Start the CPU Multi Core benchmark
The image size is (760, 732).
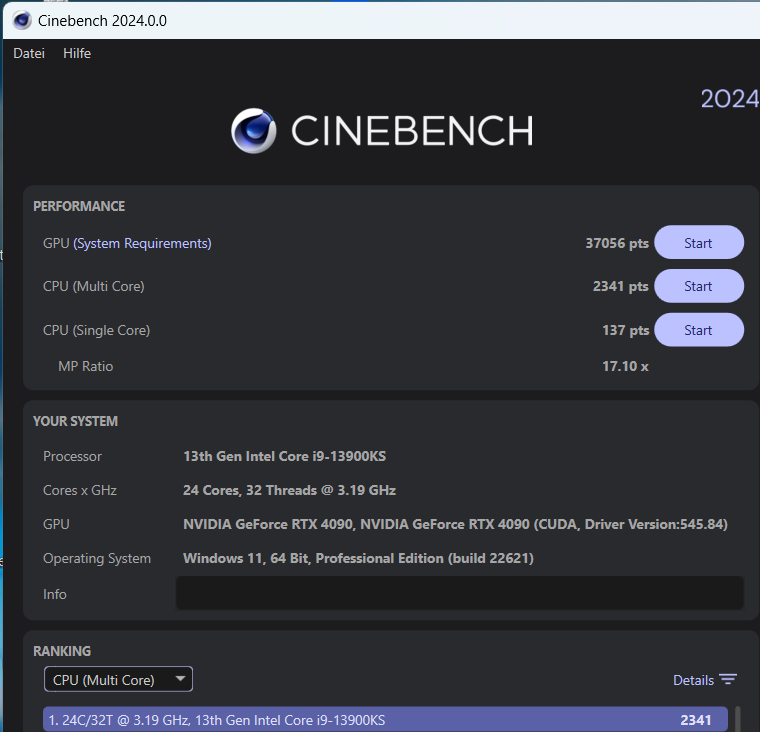pos(698,286)
